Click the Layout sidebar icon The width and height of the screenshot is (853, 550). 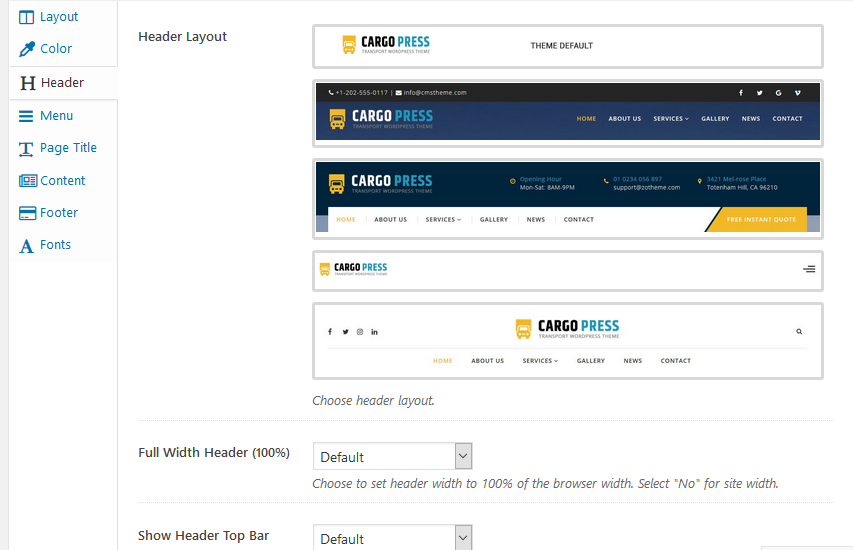click(x=27, y=17)
